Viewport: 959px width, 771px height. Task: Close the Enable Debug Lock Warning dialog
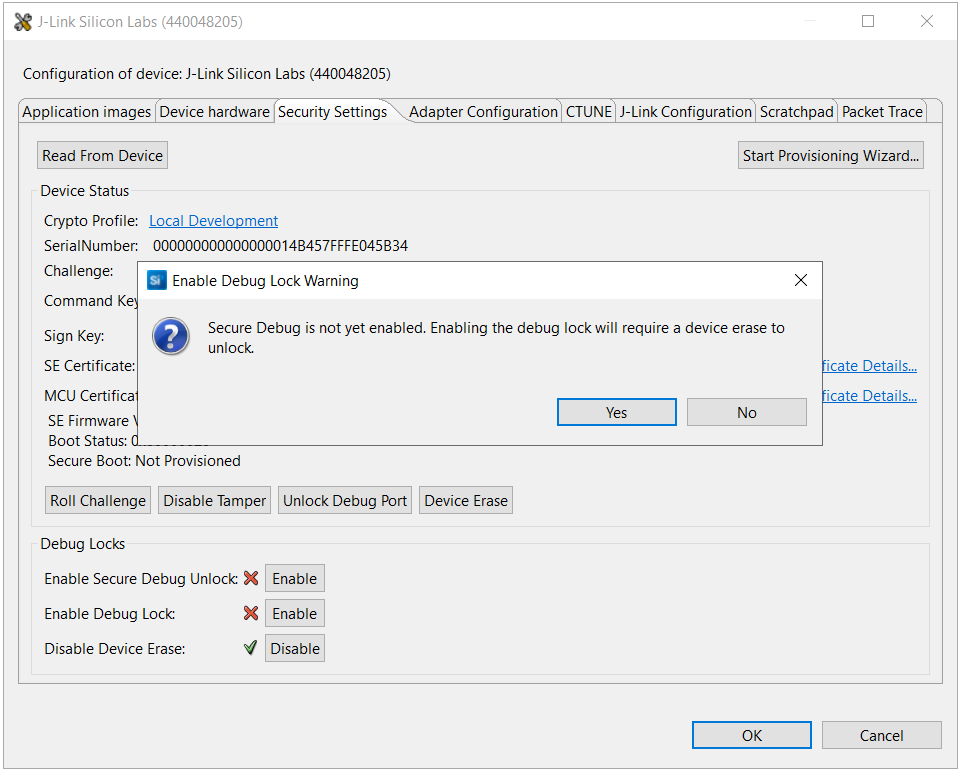pyautogui.click(x=800, y=281)
